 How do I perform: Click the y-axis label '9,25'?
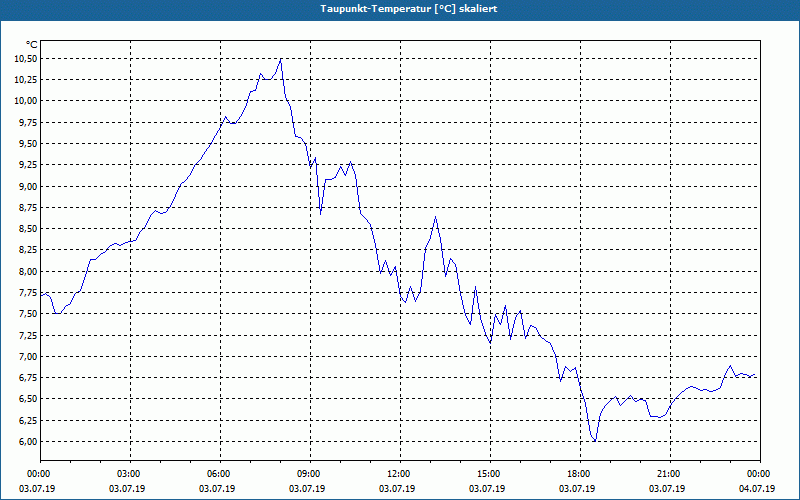28,165
